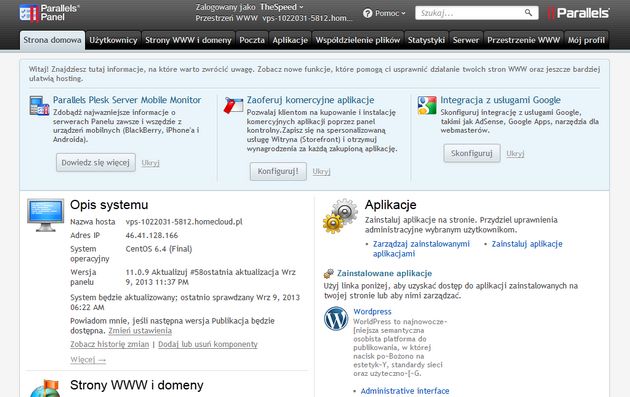Open the Statystyki tab
Viewport: 630px width, 397px height.
(x=426, y=40)
